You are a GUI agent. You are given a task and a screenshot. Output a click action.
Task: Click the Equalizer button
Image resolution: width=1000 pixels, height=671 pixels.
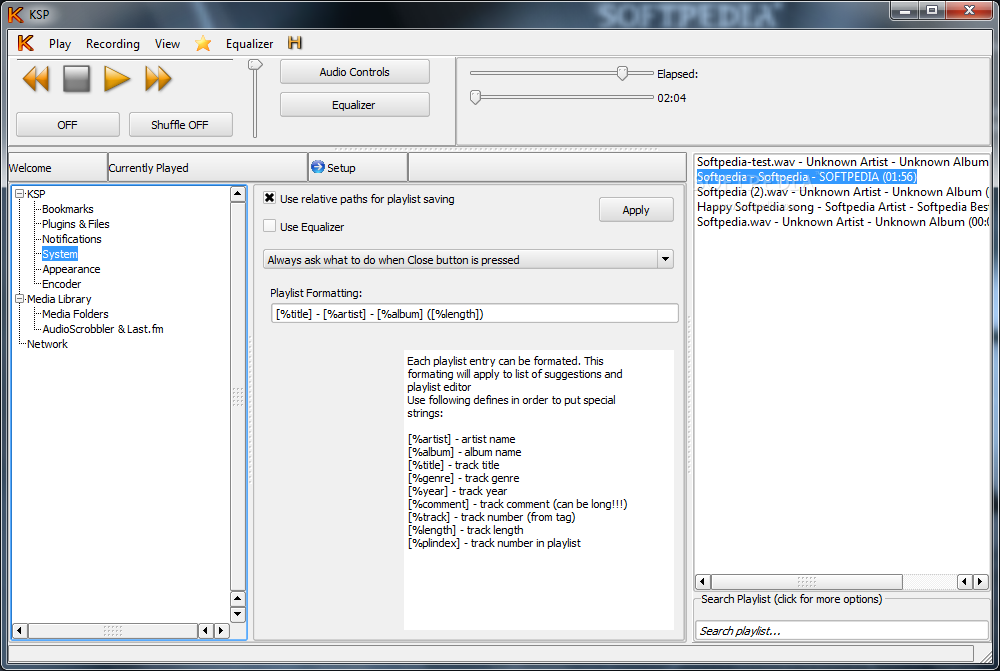(355, 105)
